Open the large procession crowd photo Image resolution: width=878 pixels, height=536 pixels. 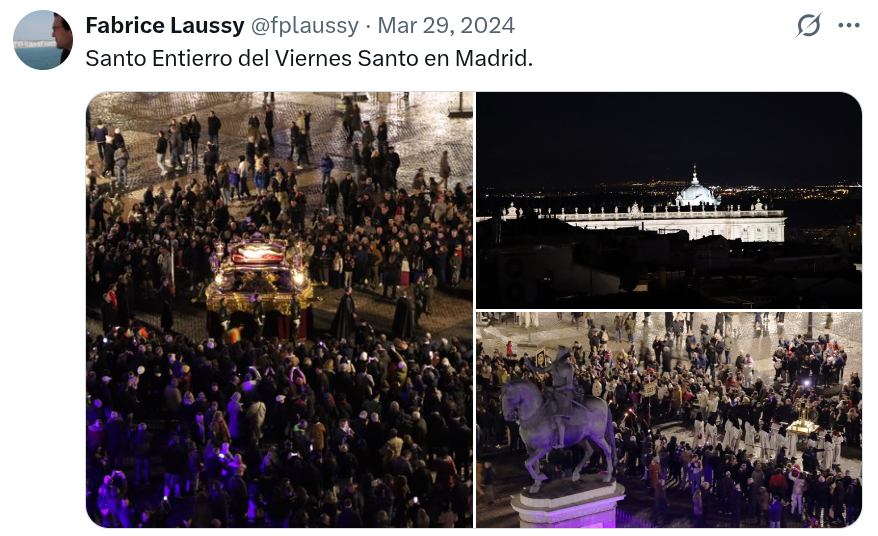tap(279, 310)
